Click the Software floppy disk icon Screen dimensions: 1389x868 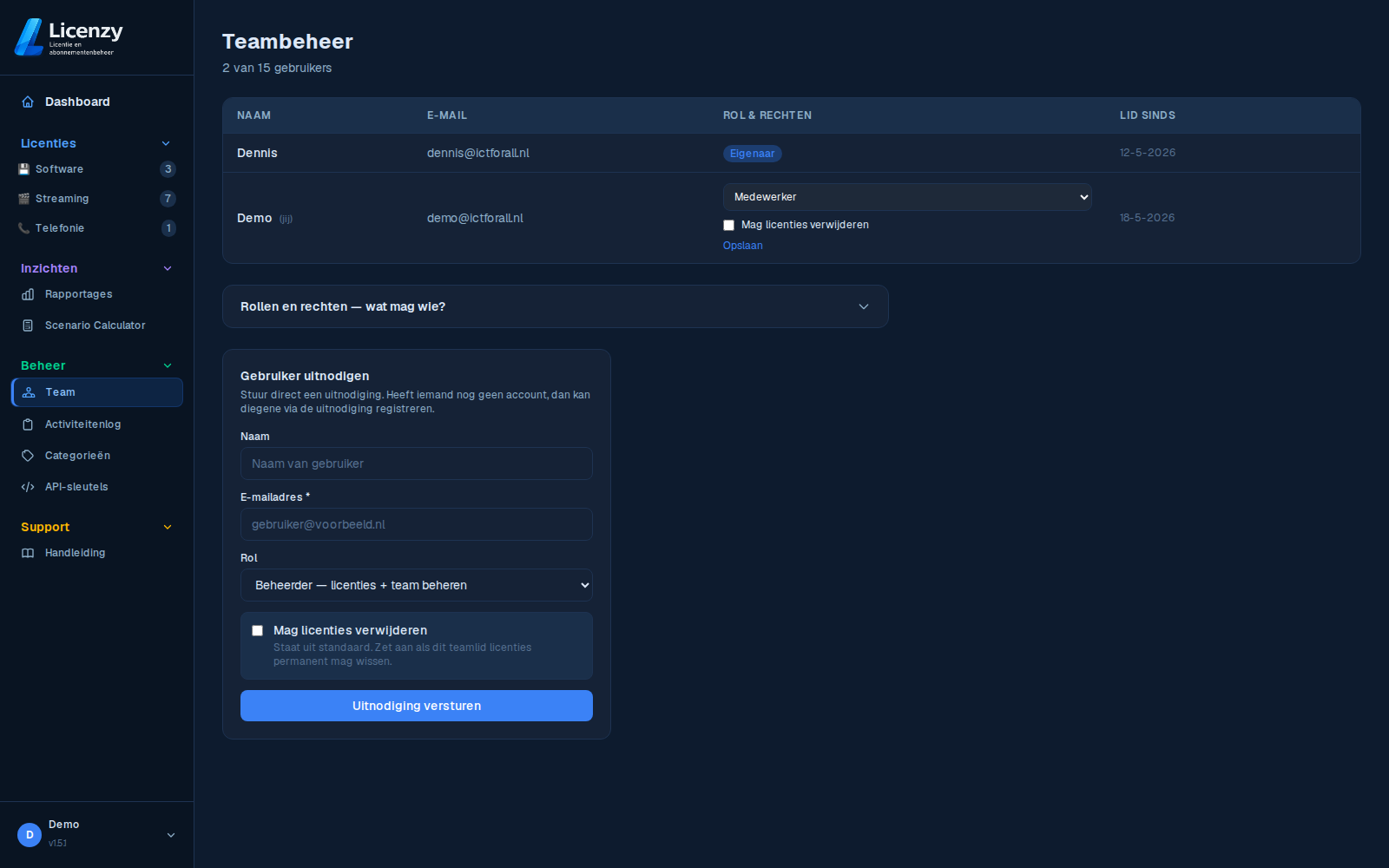pyautogui.click(x=24, y=169)
